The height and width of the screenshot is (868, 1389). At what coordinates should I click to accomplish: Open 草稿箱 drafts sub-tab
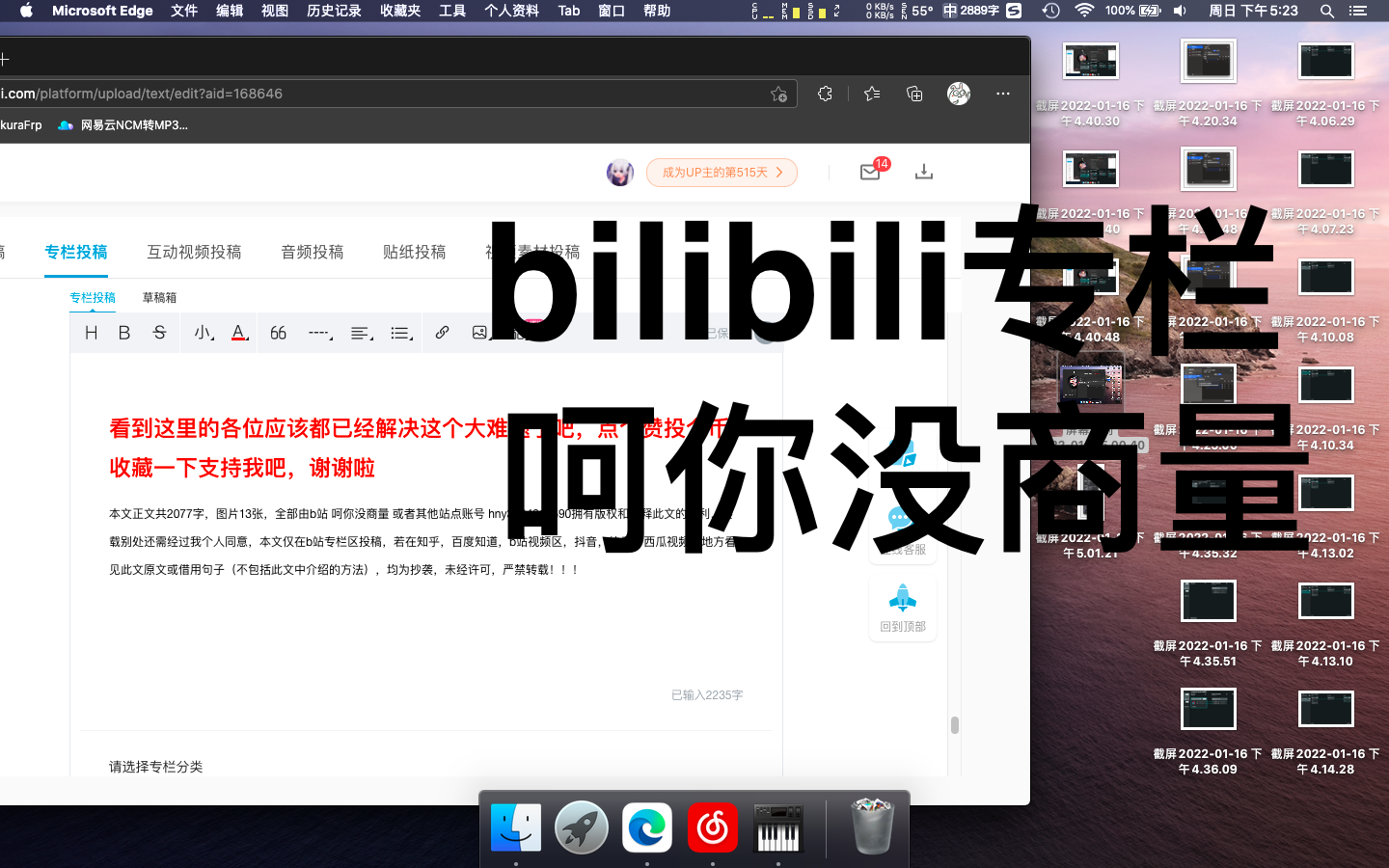click(159, 297)
